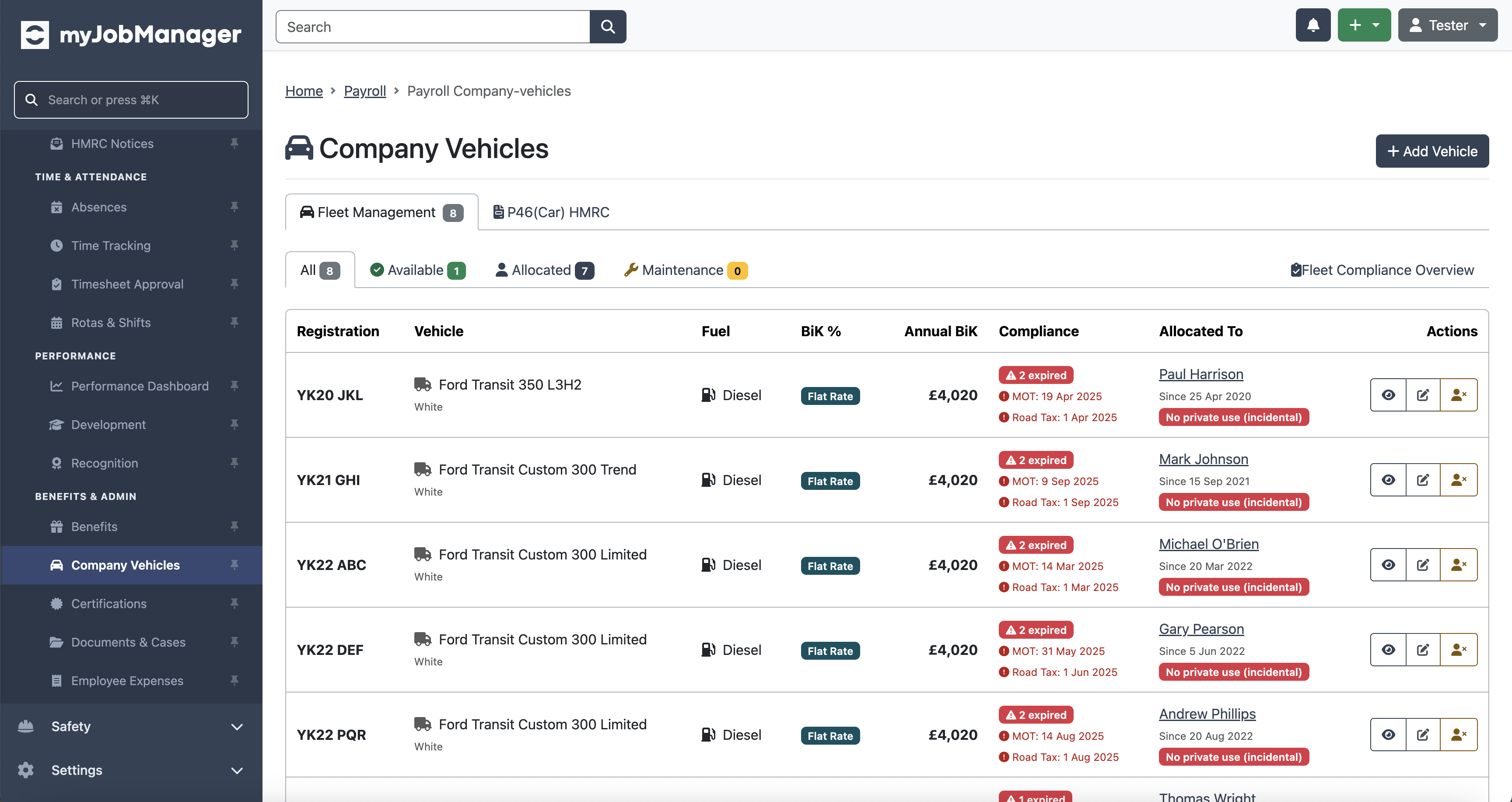Click the Annual BiK column header
1512x802 pixels.
point(941,331)
